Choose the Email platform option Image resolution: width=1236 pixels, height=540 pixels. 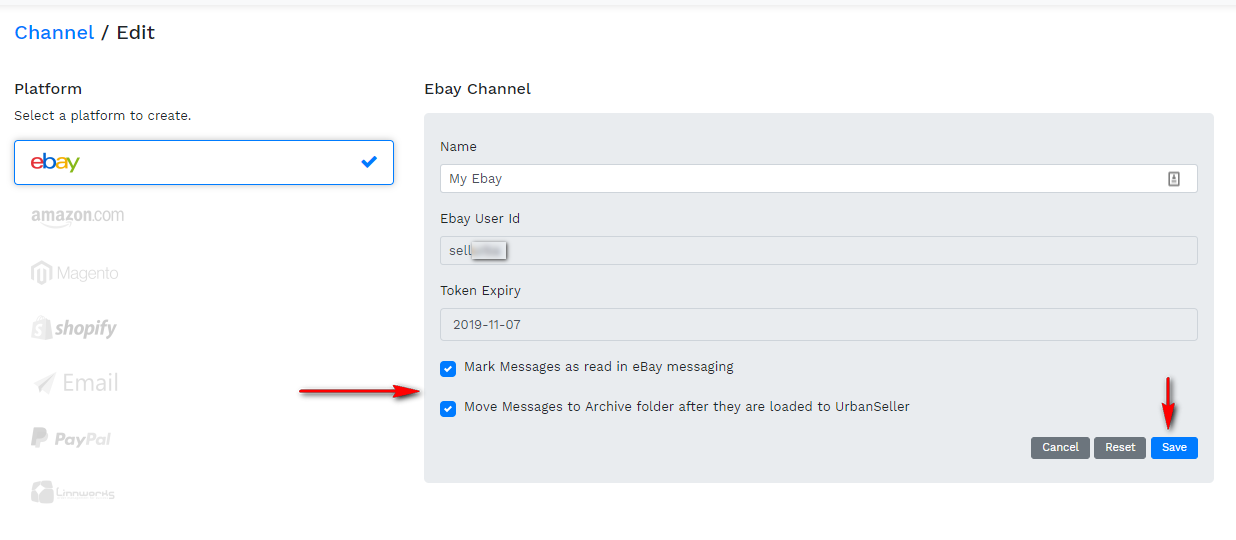point(75,383)
